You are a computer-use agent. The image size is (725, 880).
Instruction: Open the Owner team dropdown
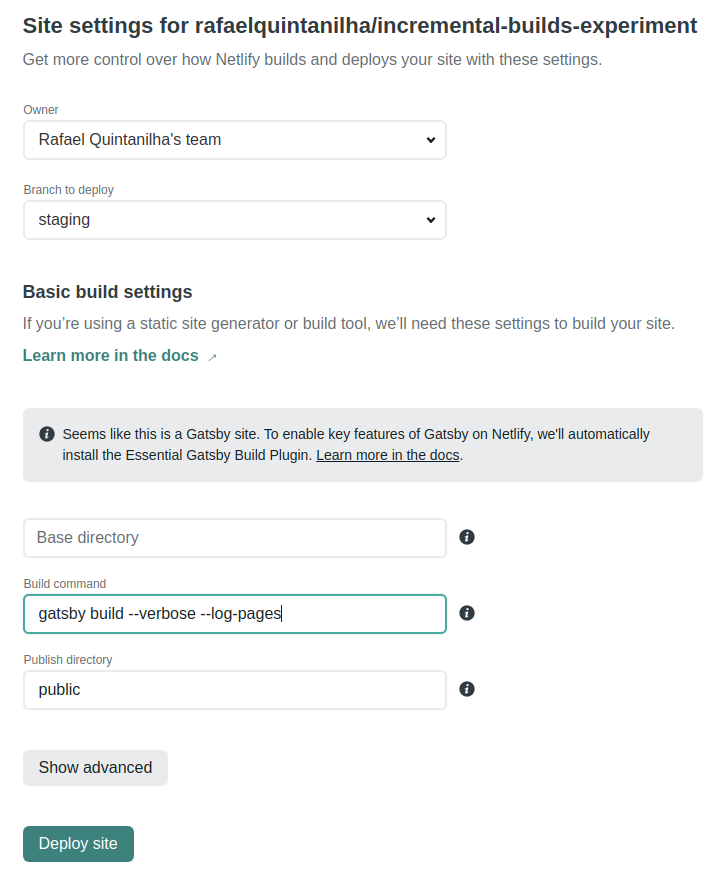coord(234,140)
